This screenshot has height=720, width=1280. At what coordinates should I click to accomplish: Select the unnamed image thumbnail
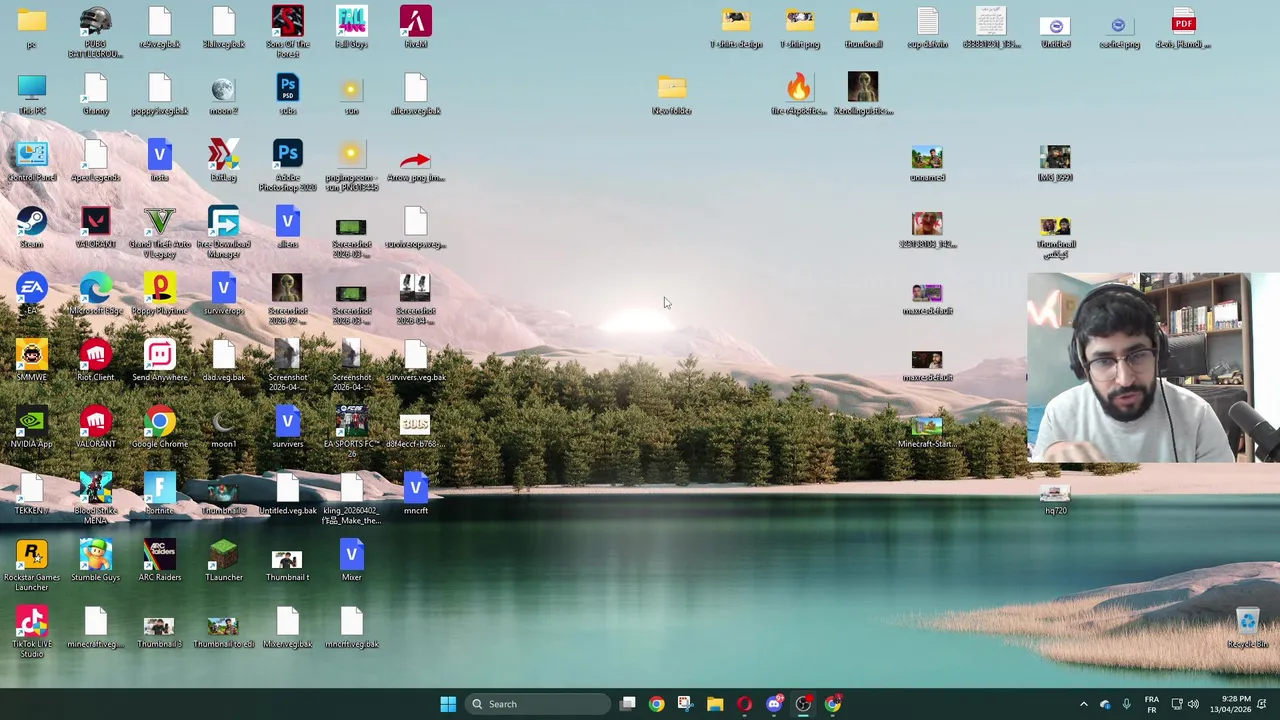click(x=927, y=161)
